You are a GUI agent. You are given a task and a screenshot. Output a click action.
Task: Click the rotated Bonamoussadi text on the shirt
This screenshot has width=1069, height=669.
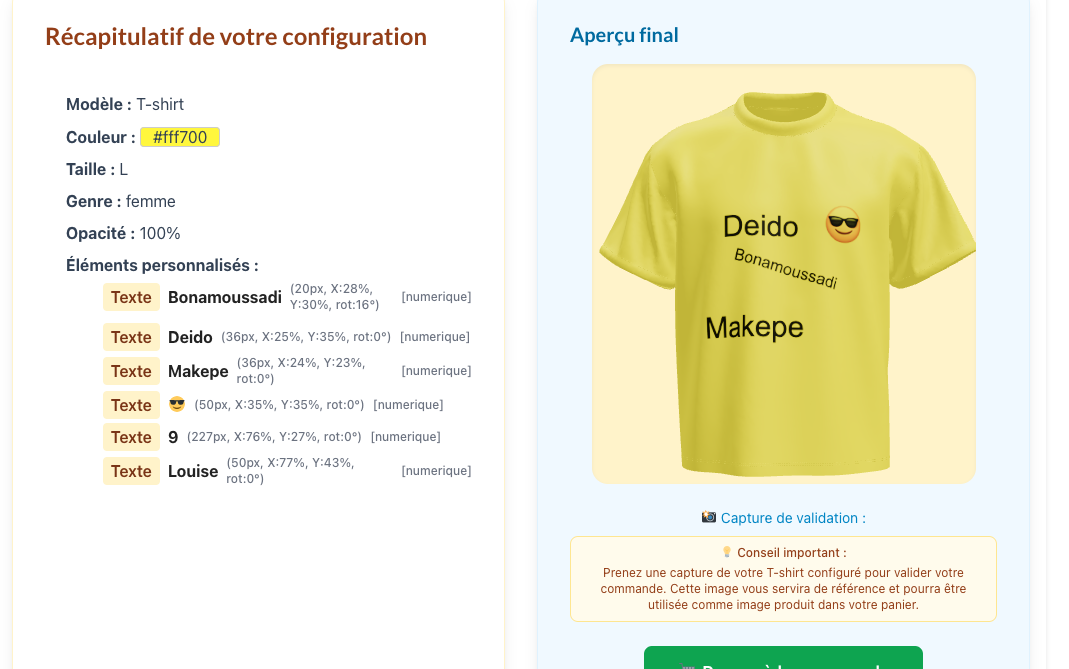785,269
